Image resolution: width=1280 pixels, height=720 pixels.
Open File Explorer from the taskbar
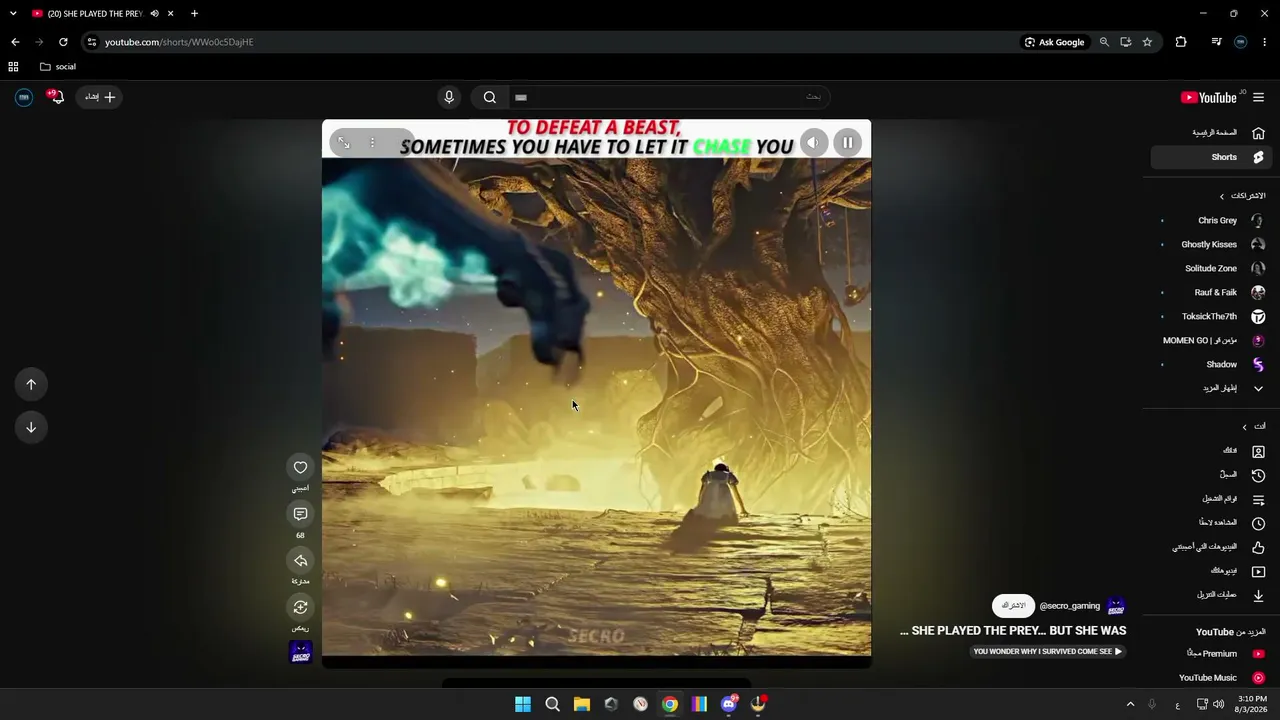point(582,704)
